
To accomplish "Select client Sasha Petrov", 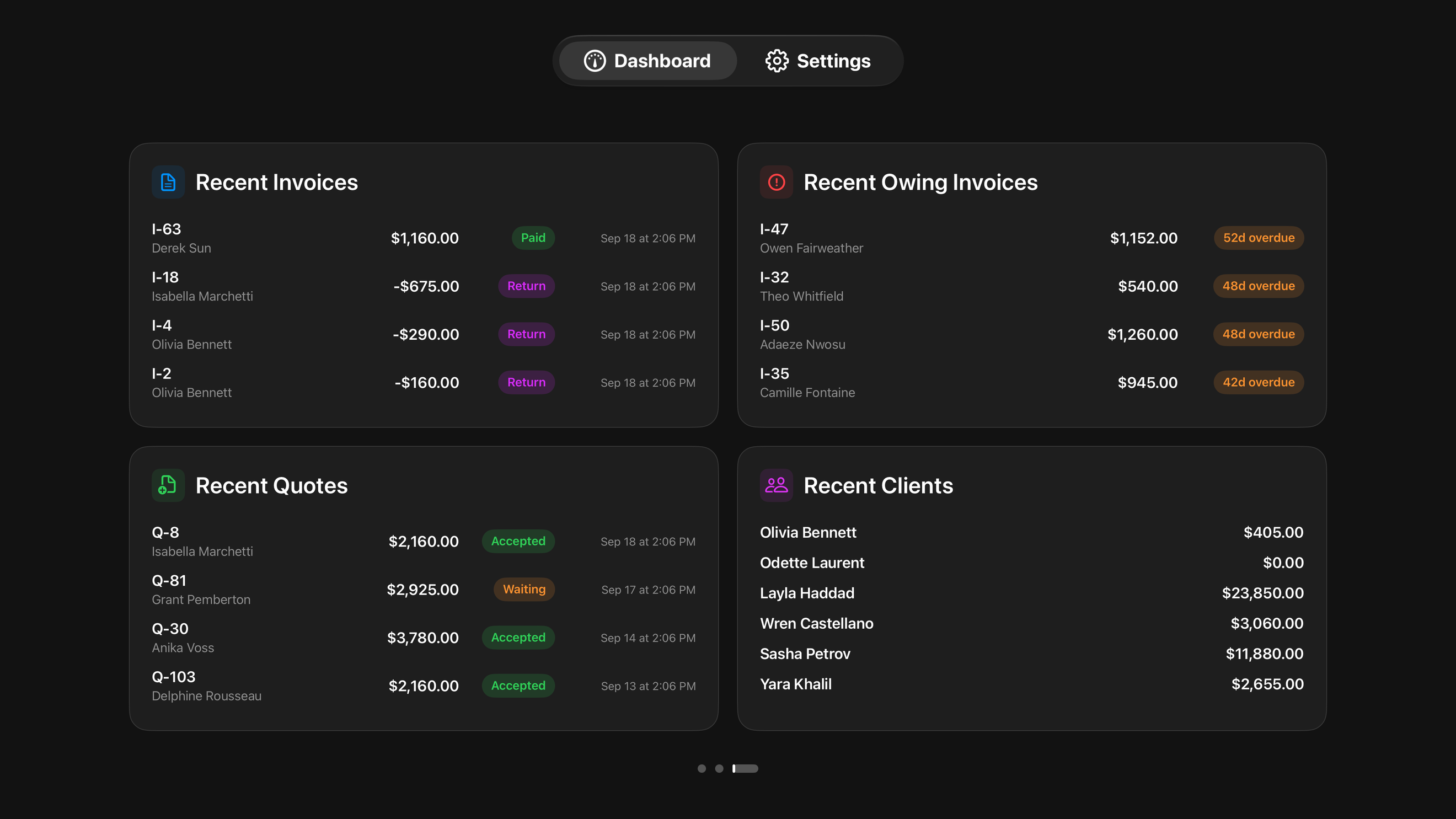I will point(1031,654).
